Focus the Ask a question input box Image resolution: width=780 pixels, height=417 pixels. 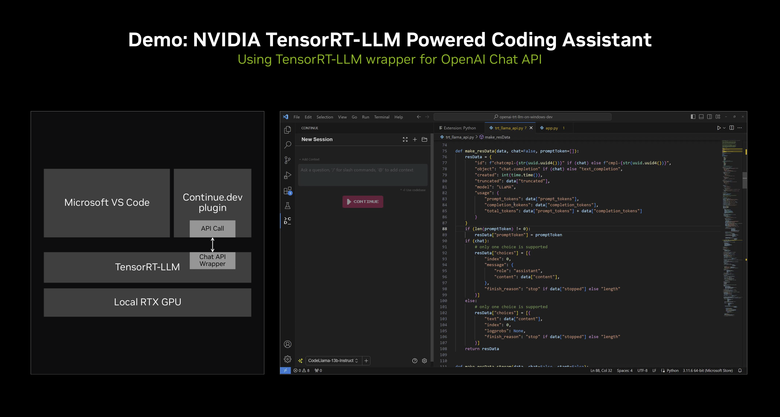point(363,175)
